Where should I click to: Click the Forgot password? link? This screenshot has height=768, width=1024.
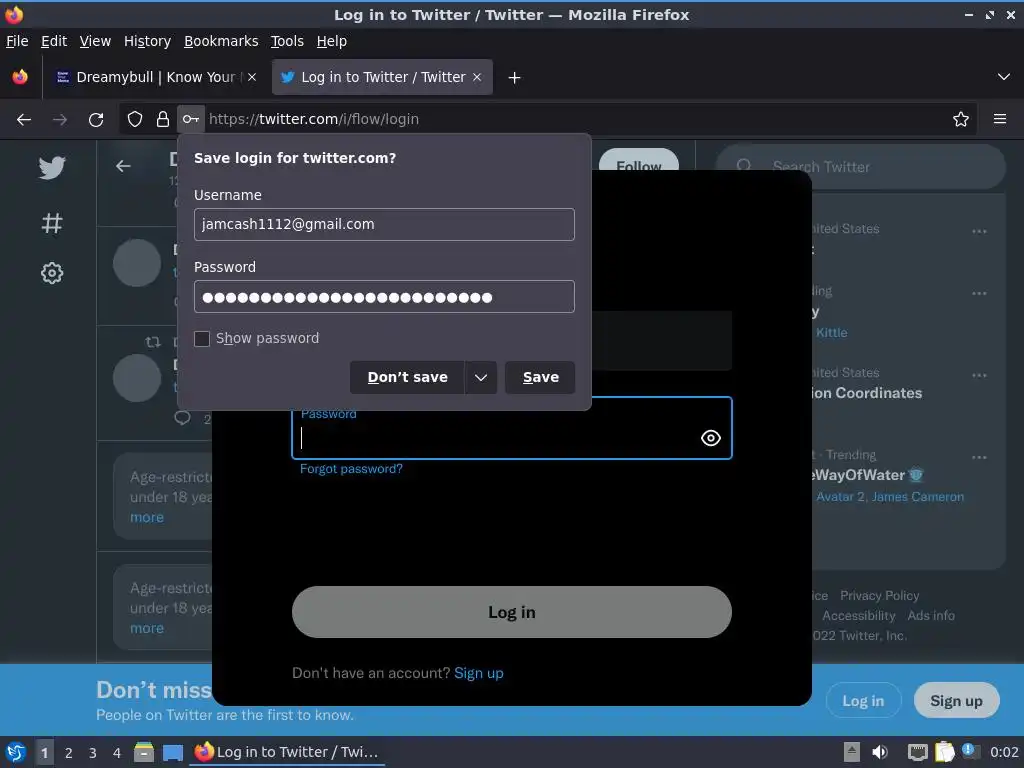coord(351,469)
